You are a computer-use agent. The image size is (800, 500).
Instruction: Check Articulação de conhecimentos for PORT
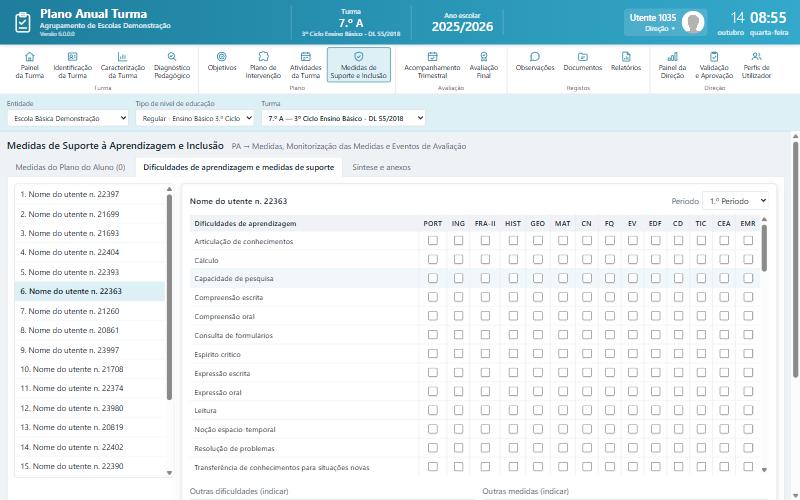(433, 240)
